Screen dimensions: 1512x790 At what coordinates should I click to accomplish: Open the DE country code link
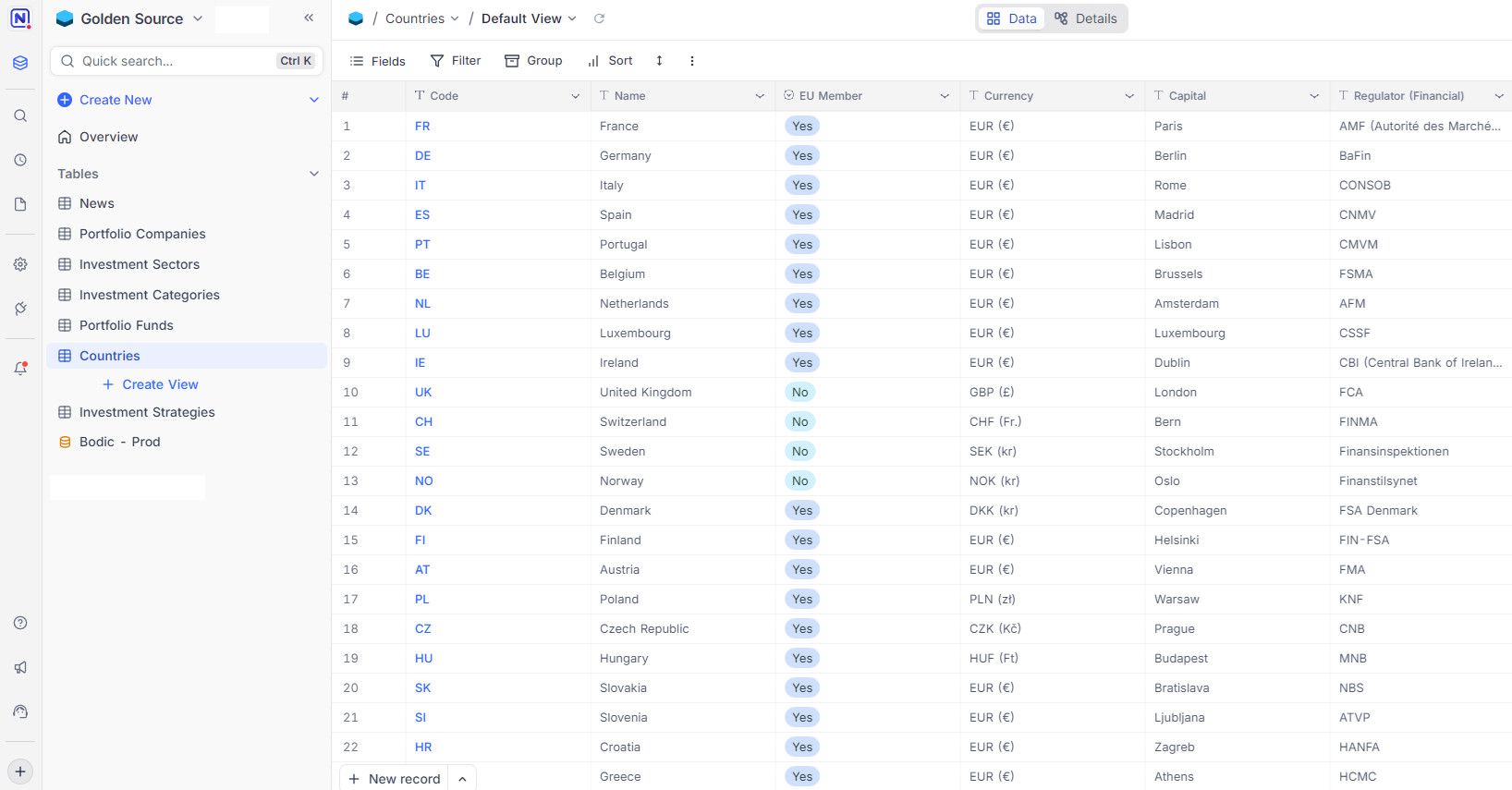(x=422, y=155)
